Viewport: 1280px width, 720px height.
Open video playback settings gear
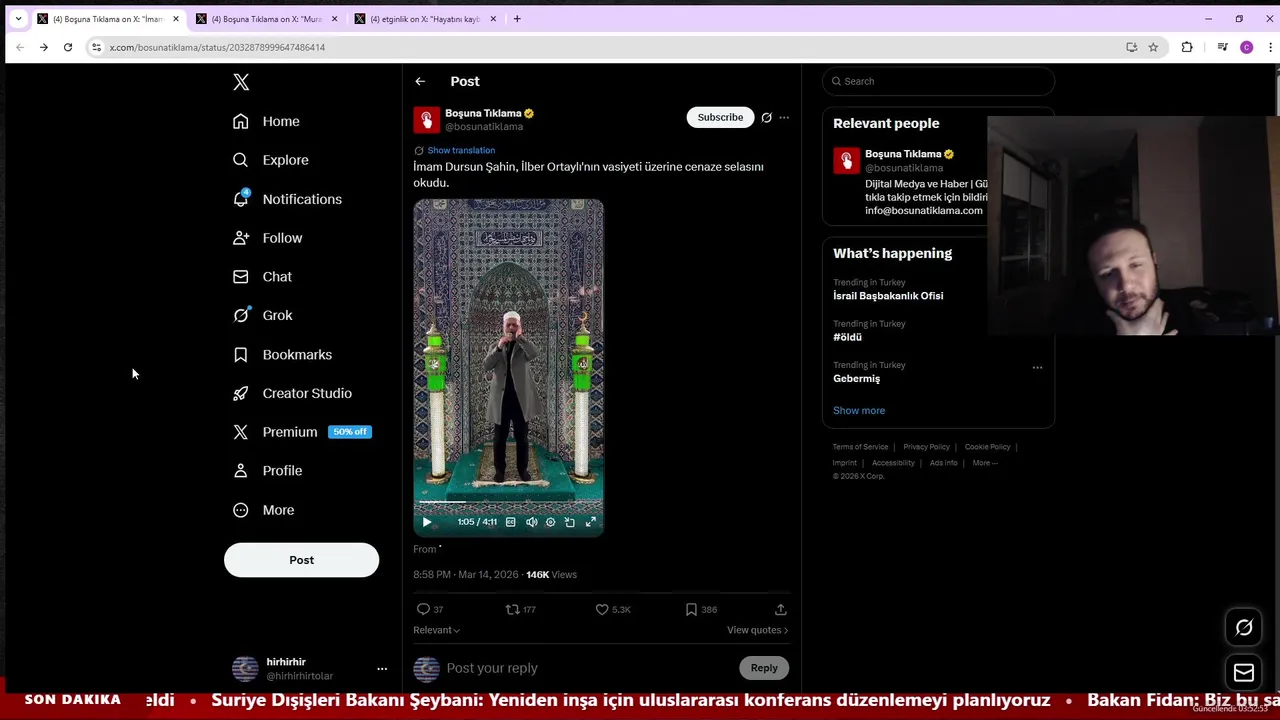pyautogui.click(x=550, y=522)
